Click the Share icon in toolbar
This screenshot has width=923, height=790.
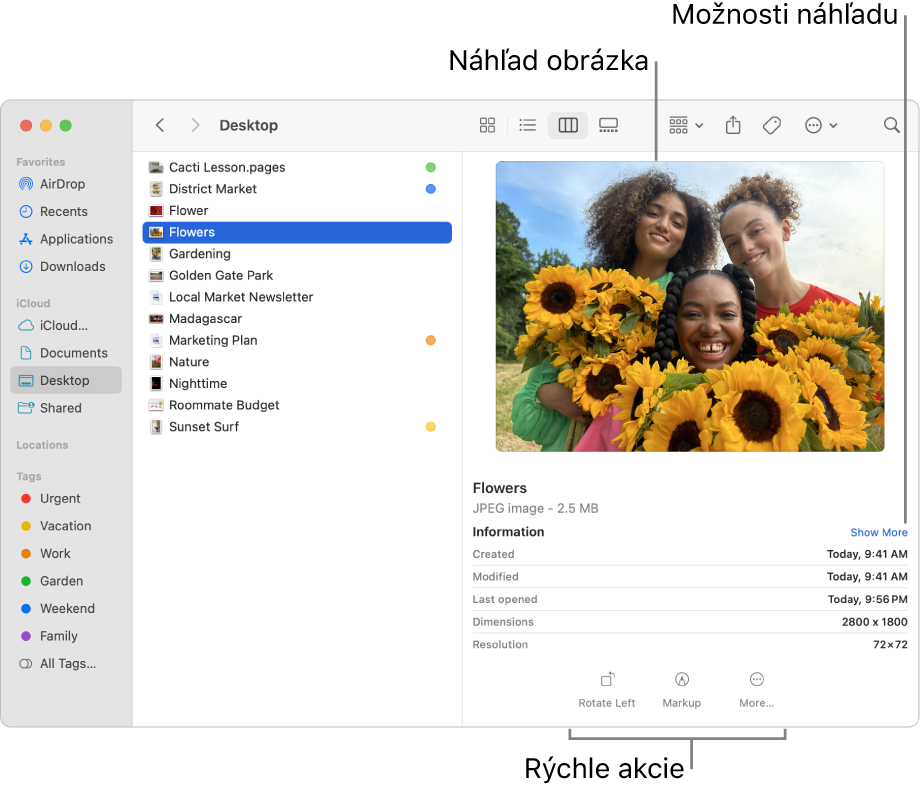[733, 125]
